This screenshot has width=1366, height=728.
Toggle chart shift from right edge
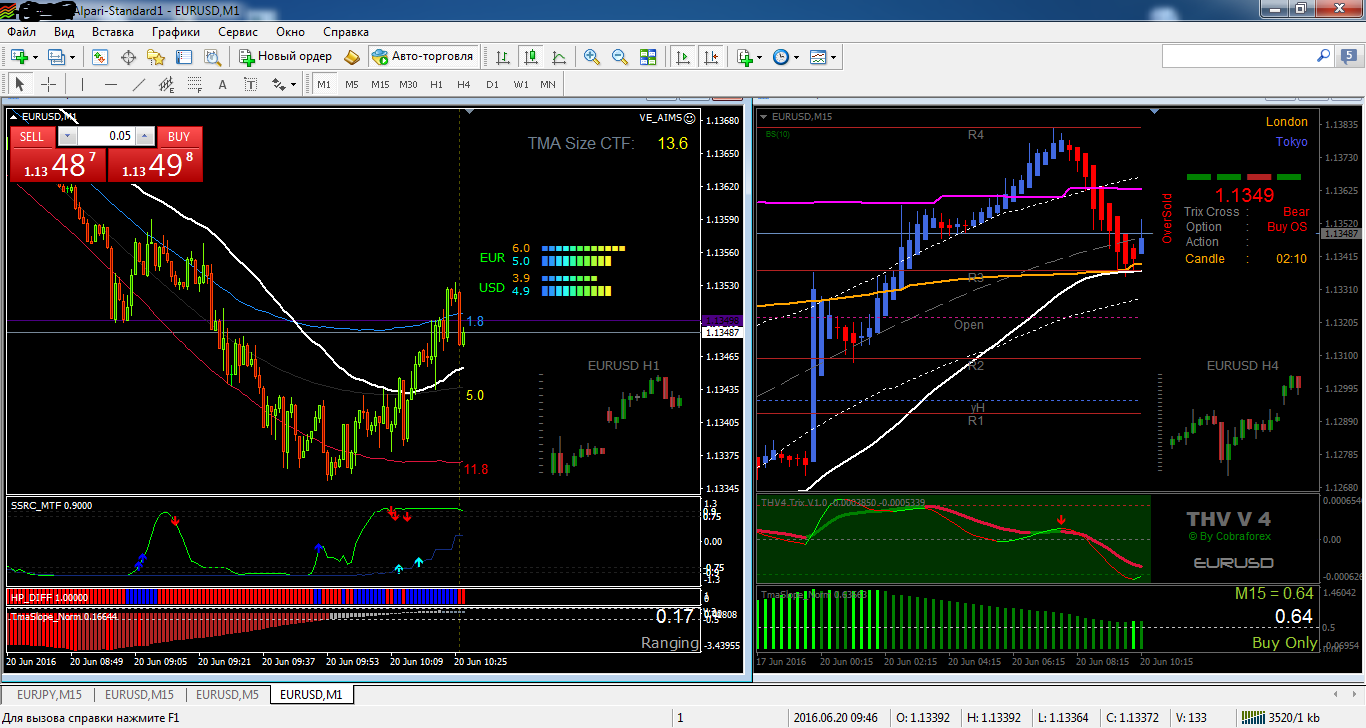[712, 57]
